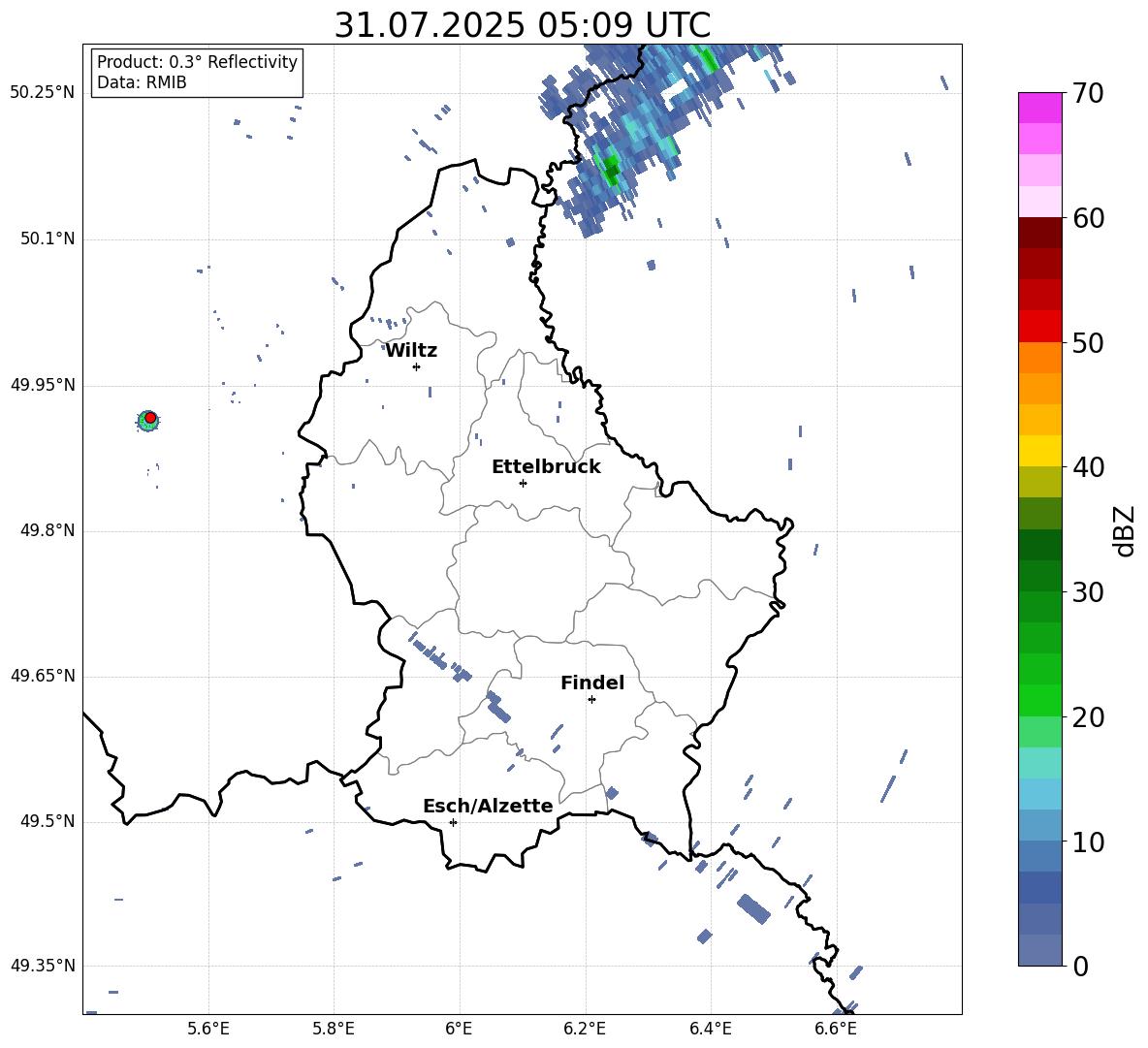Click the dark green swatch just above 30

coord(1039,576)
